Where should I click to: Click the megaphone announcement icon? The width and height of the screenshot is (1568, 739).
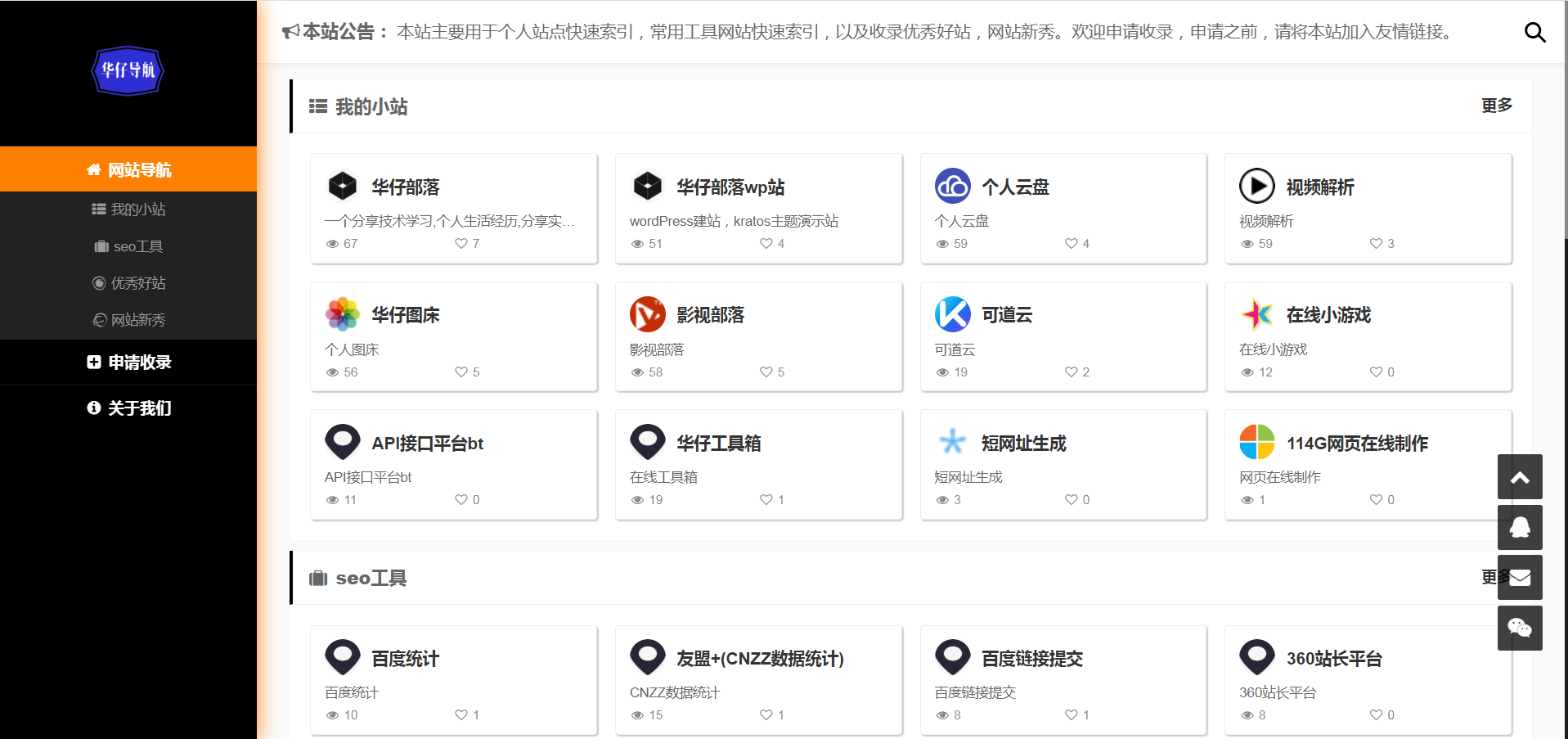(291, 33)
